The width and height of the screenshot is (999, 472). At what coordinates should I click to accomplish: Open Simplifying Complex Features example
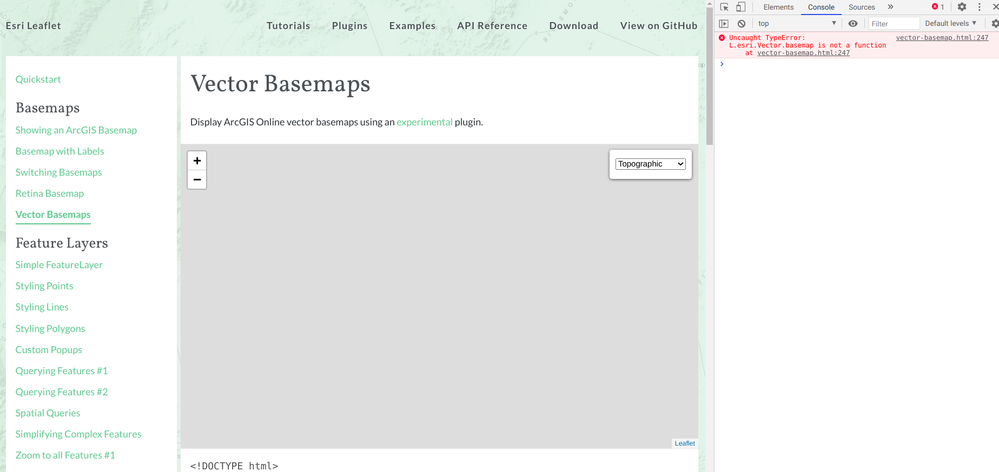click(78, 434)
